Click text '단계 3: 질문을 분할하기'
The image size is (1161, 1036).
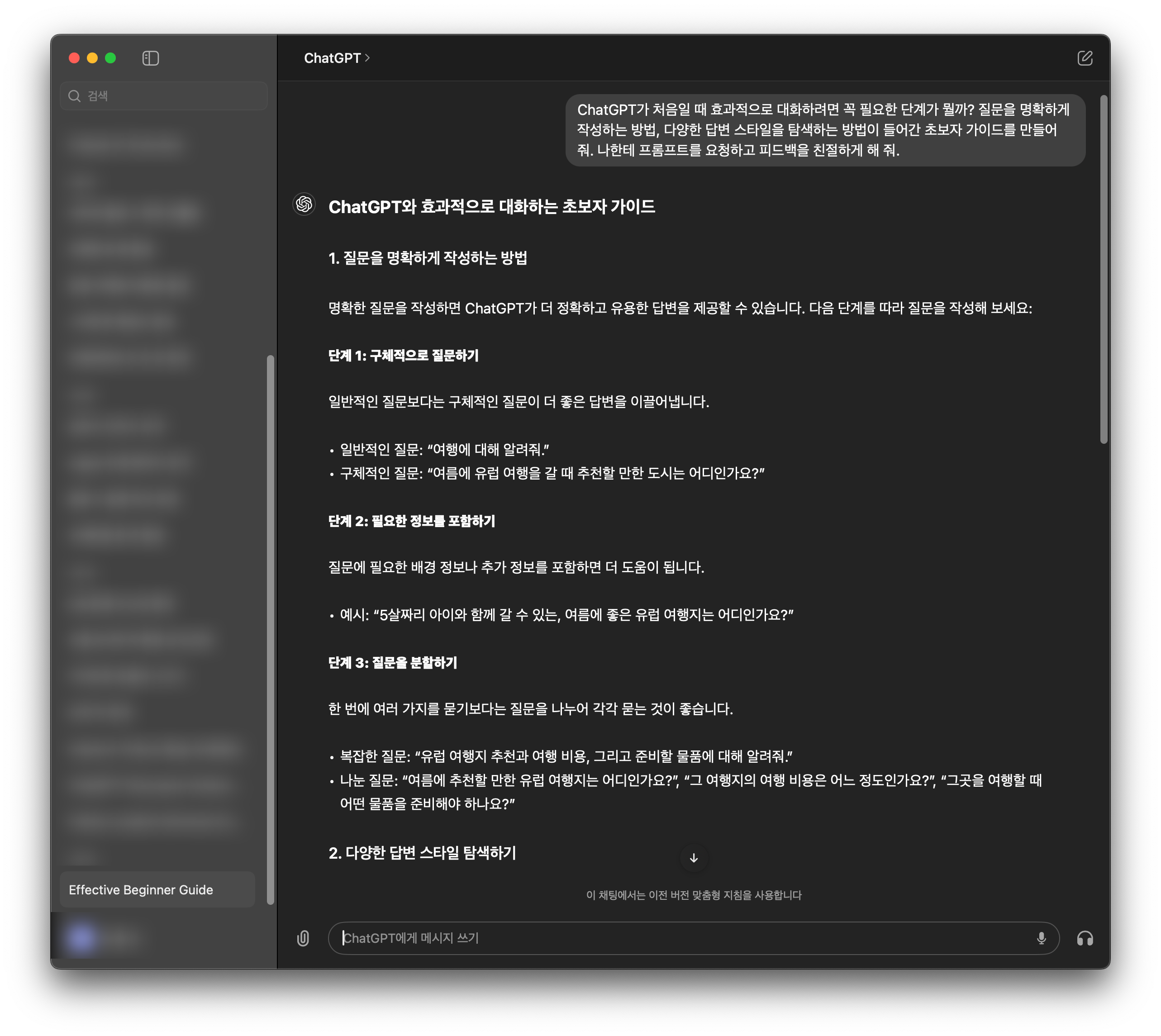(393, 663)
